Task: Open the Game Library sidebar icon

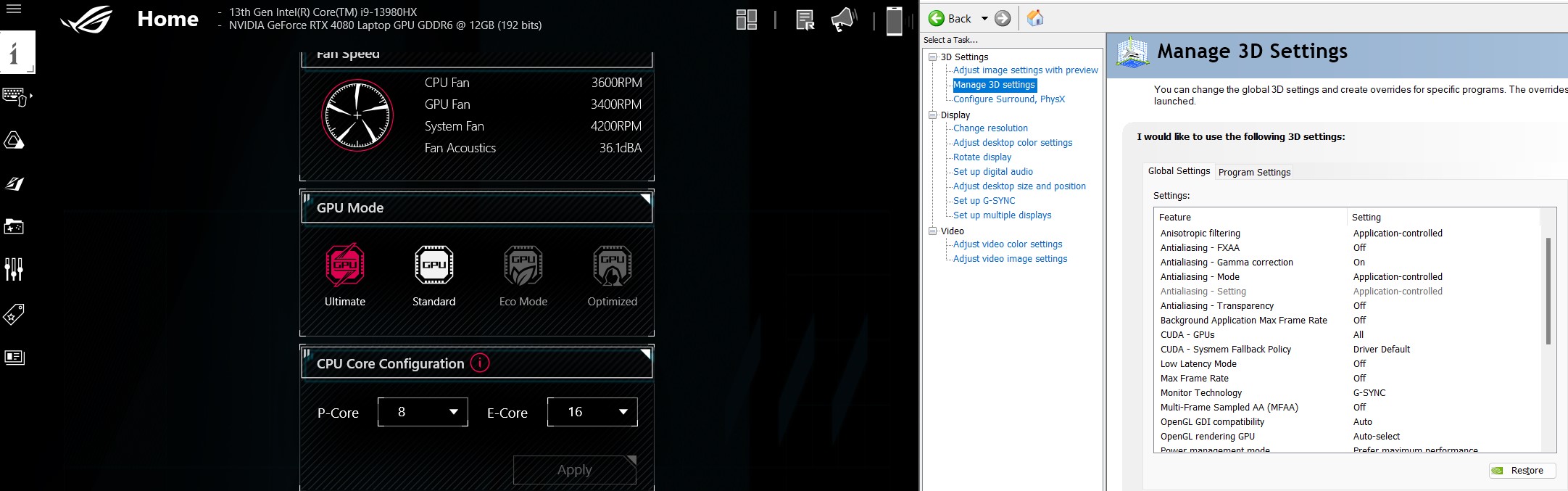Action: (x=14, y=227)
